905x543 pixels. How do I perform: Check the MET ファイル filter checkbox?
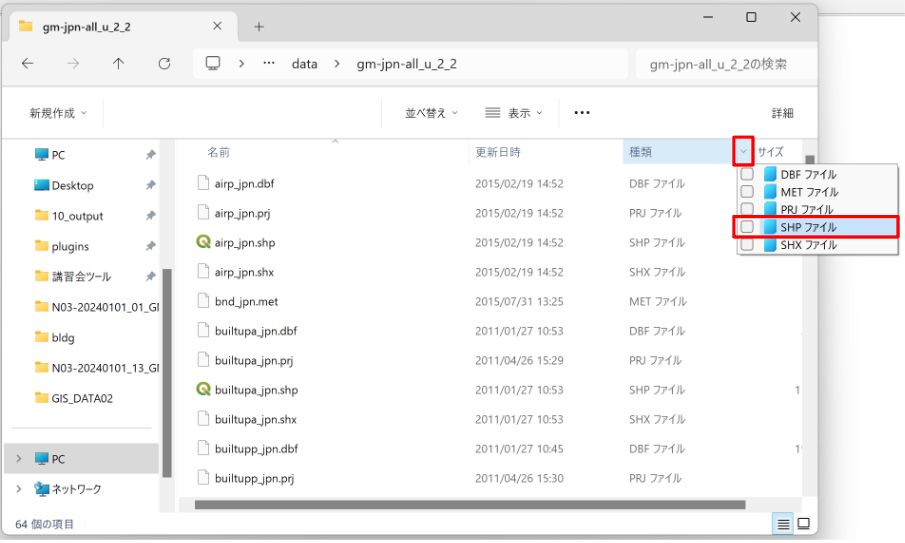(x=747, y=192)
